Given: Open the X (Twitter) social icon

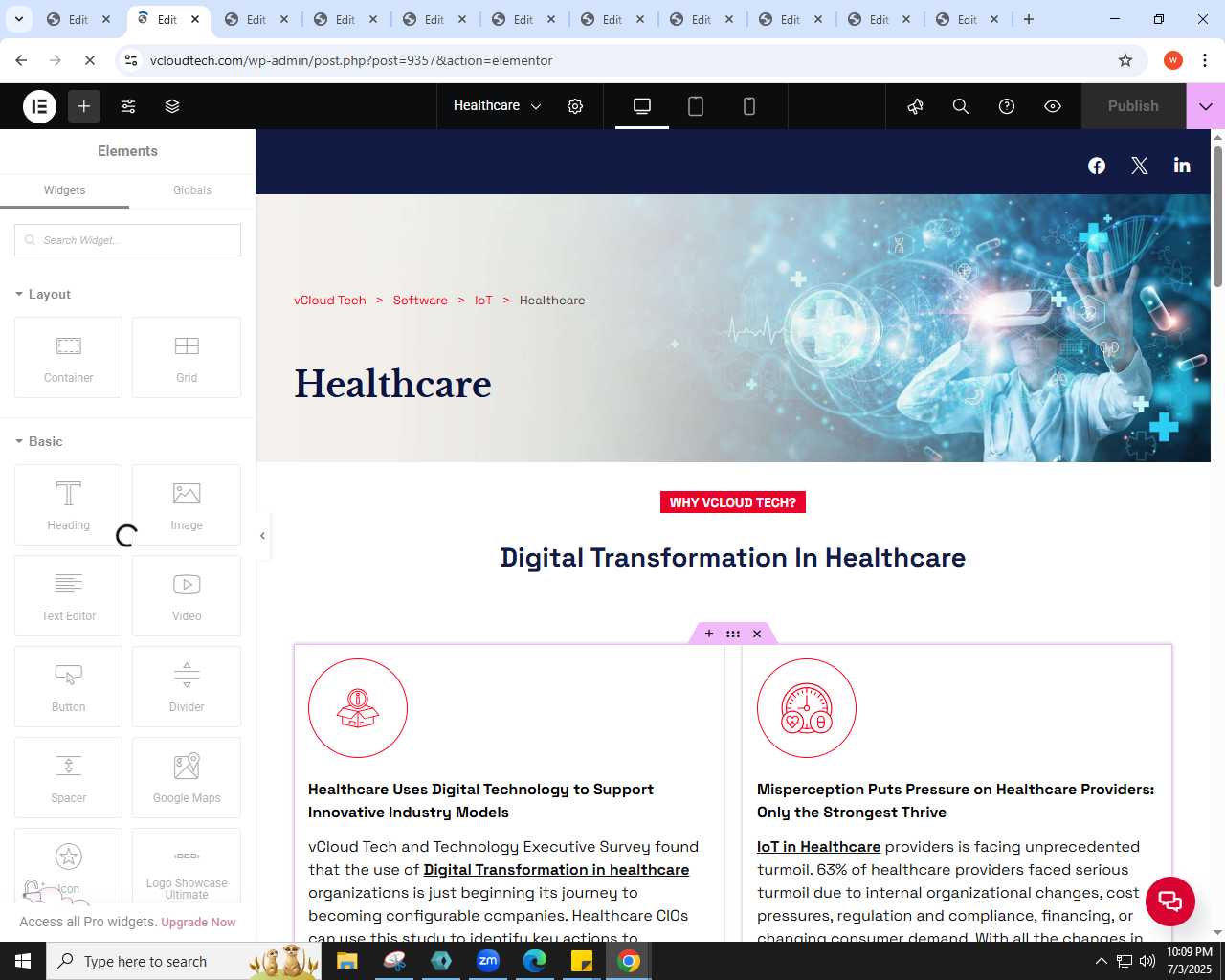Looking at the screenshot, I should (x=1140, y=166).
